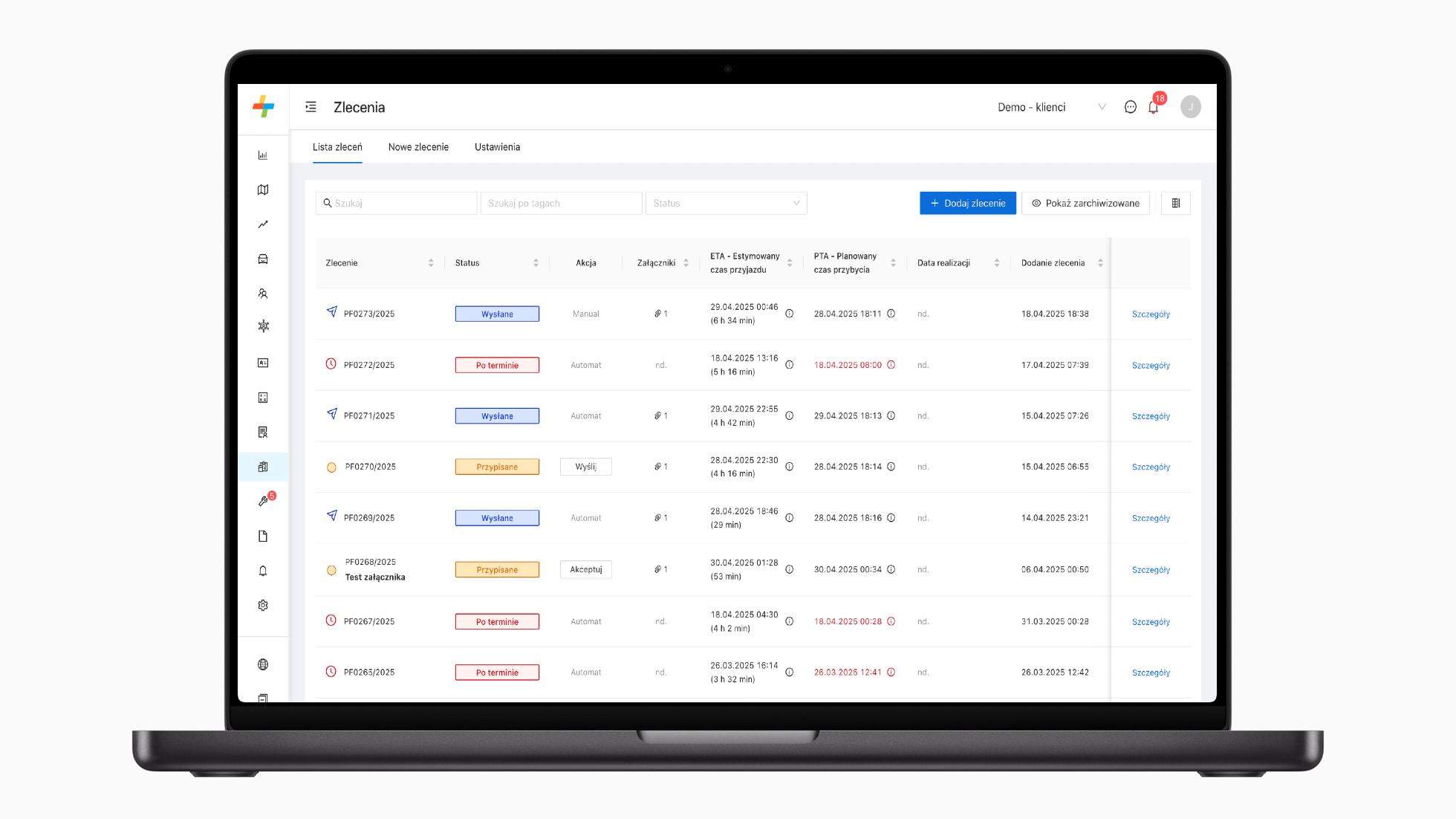
Task: Collapse sidebar using the menu toggle icon
Action: coord(311,107)
